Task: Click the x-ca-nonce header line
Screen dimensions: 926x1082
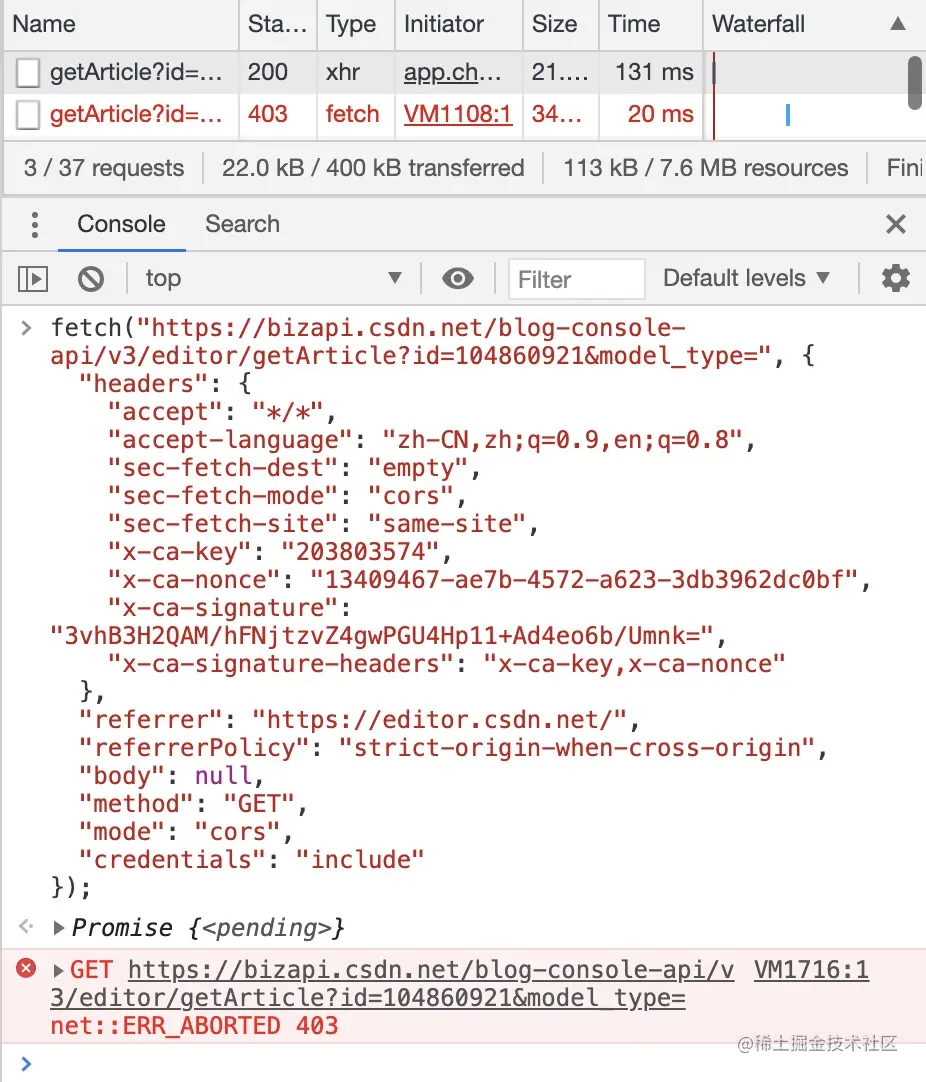Action: pos(489,580)
